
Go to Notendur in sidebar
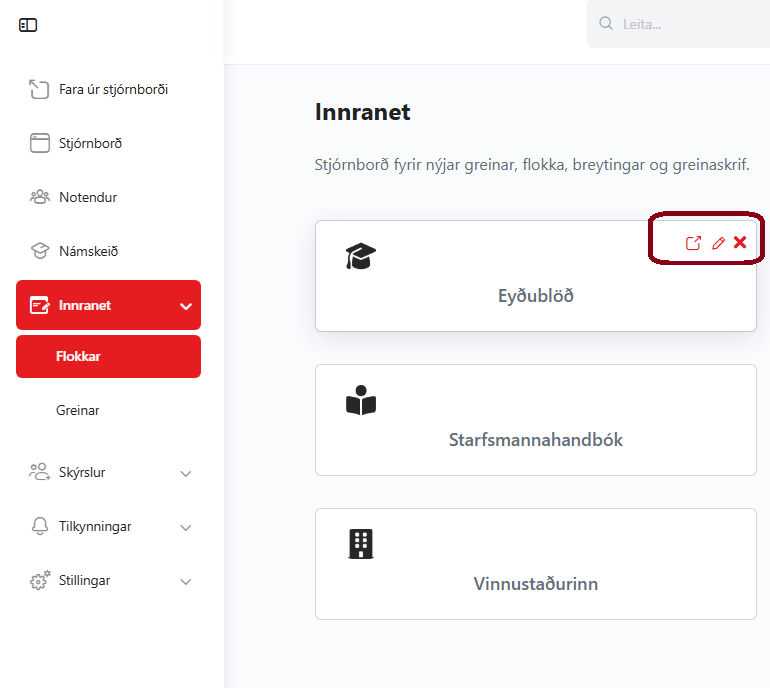coord(88,197)
